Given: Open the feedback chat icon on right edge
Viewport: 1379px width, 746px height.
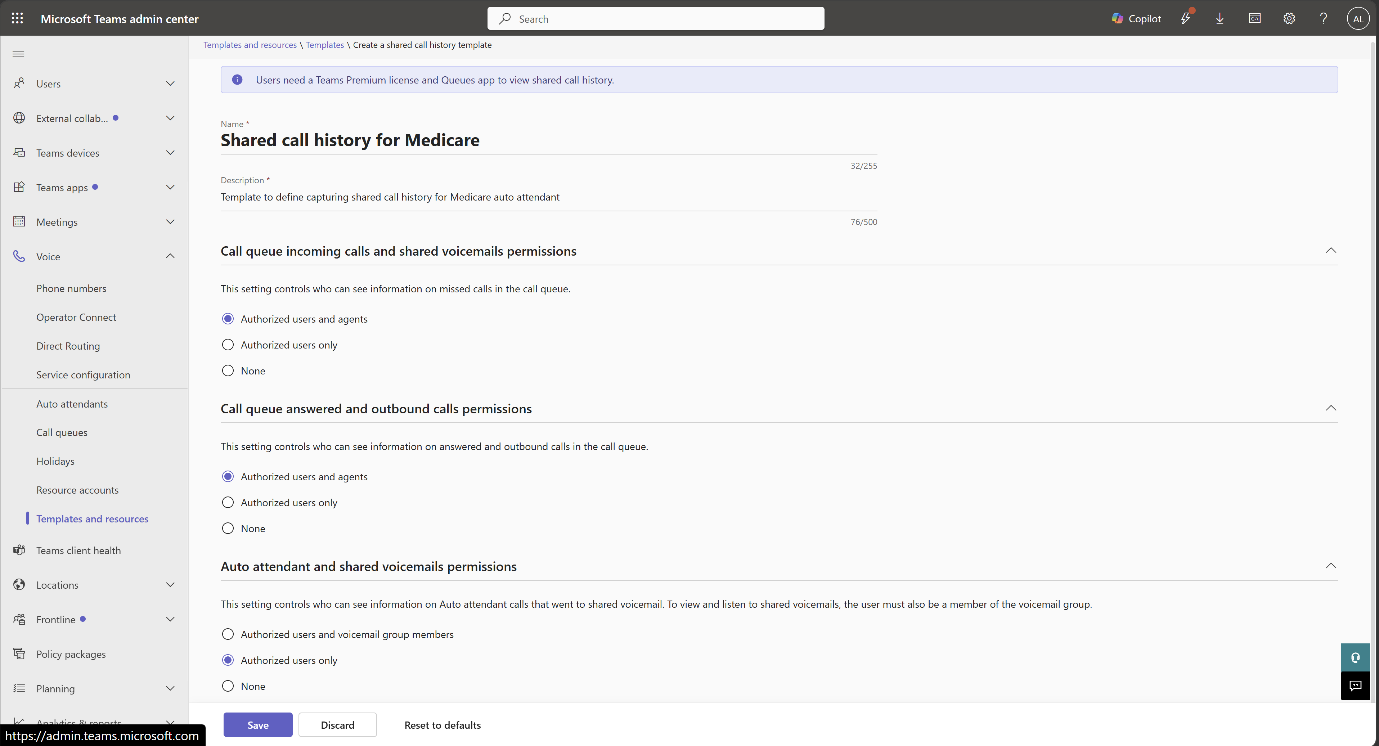Looking at the screenshot, I should click(x=1355, y=686).
